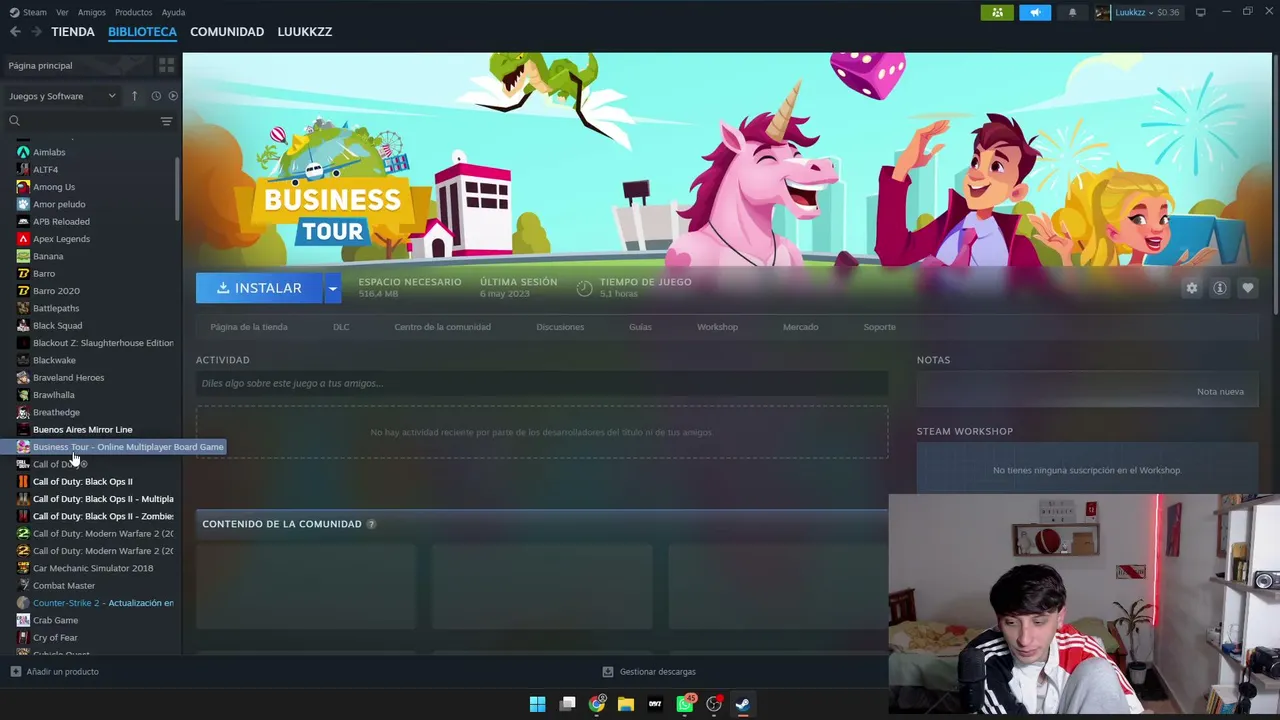Click Página principal in the sidebar
The image size is (1280, 720).
pos(40,65)
